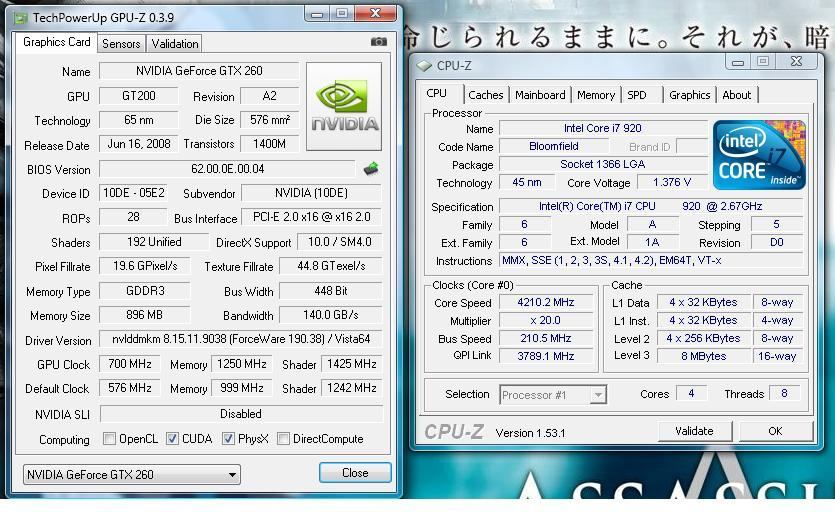The height and width of the screenshot is (512, 835).
Task: Click the OK button in CPU-Z
Action: [775, 431]
